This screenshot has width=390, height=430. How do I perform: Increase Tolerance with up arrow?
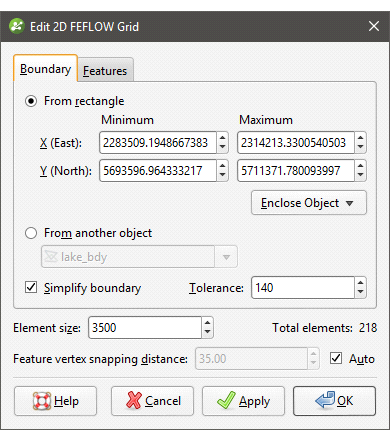coord(360,282)
